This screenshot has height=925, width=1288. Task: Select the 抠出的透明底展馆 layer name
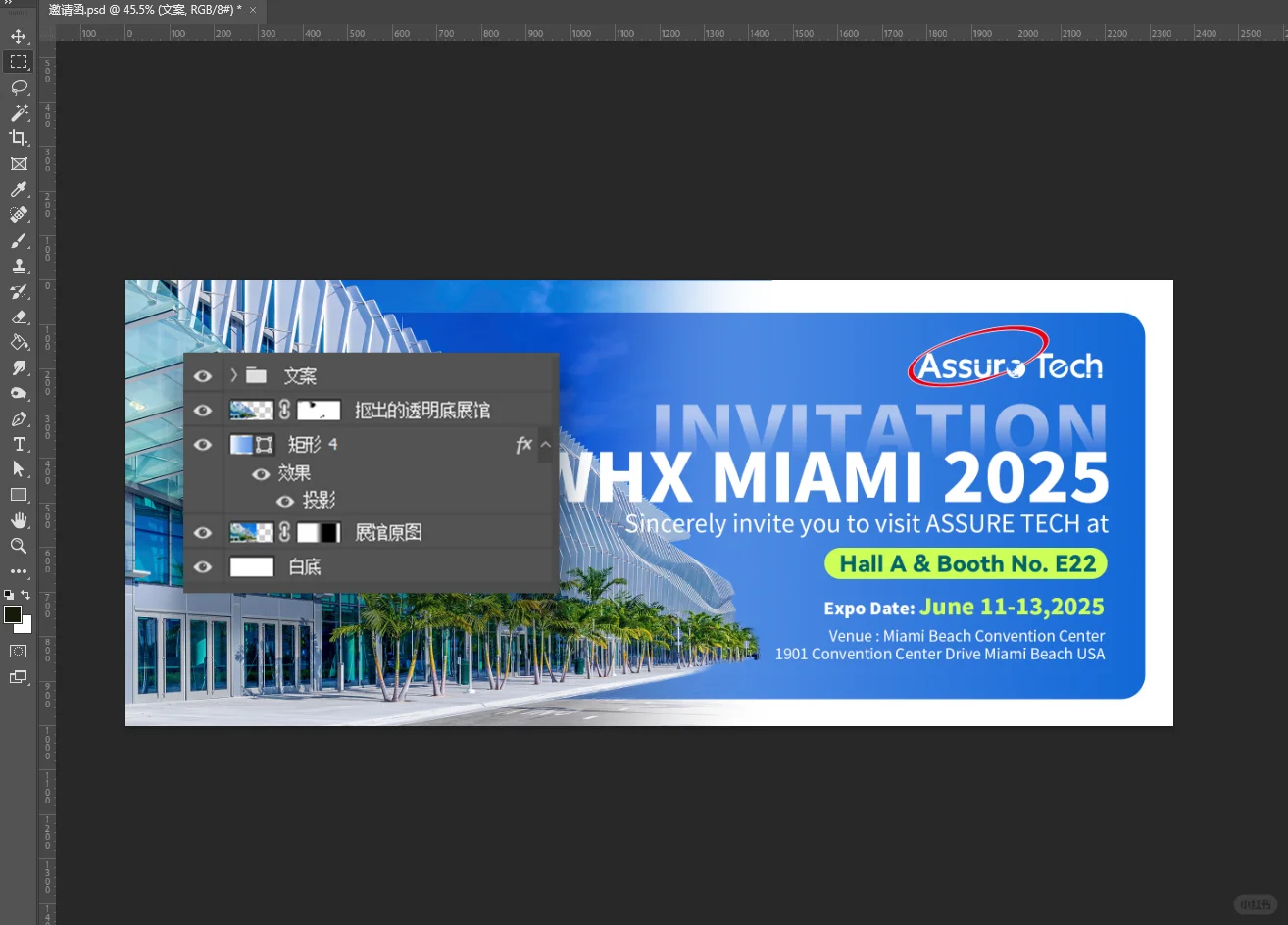(422, 411)
